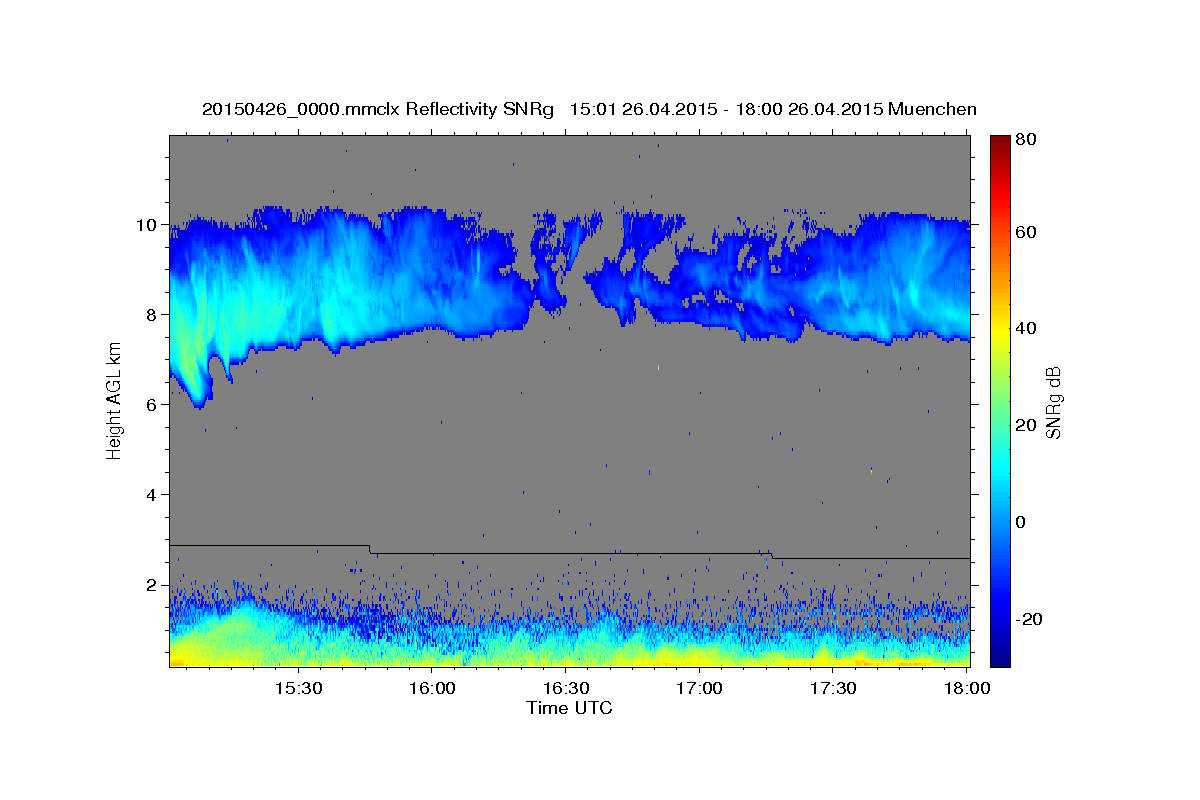1200x800 pixels.
Task: Click the 18:00 time tick label
Action: coord(967,689)
